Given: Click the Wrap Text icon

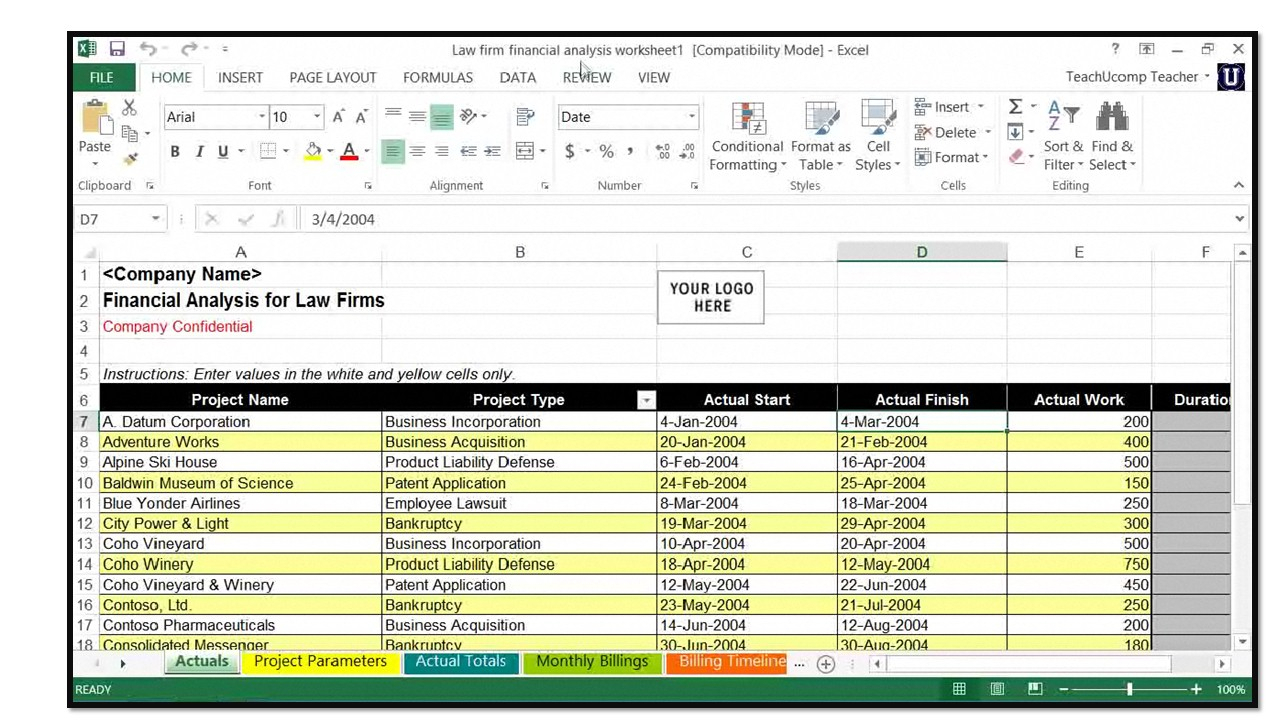Looking at the screenshot, I should [525, 117].
